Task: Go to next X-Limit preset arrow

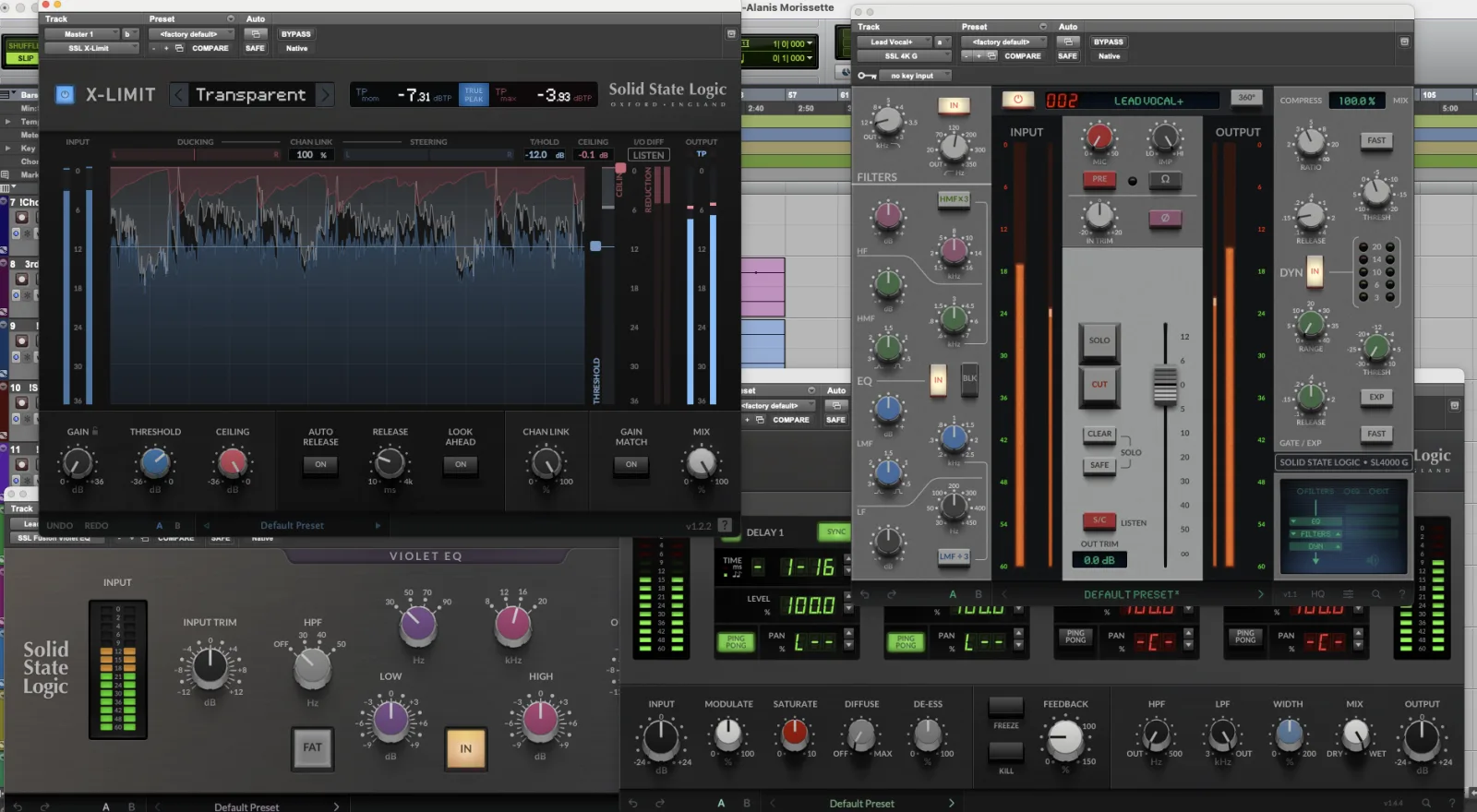Action: [325, 94]
